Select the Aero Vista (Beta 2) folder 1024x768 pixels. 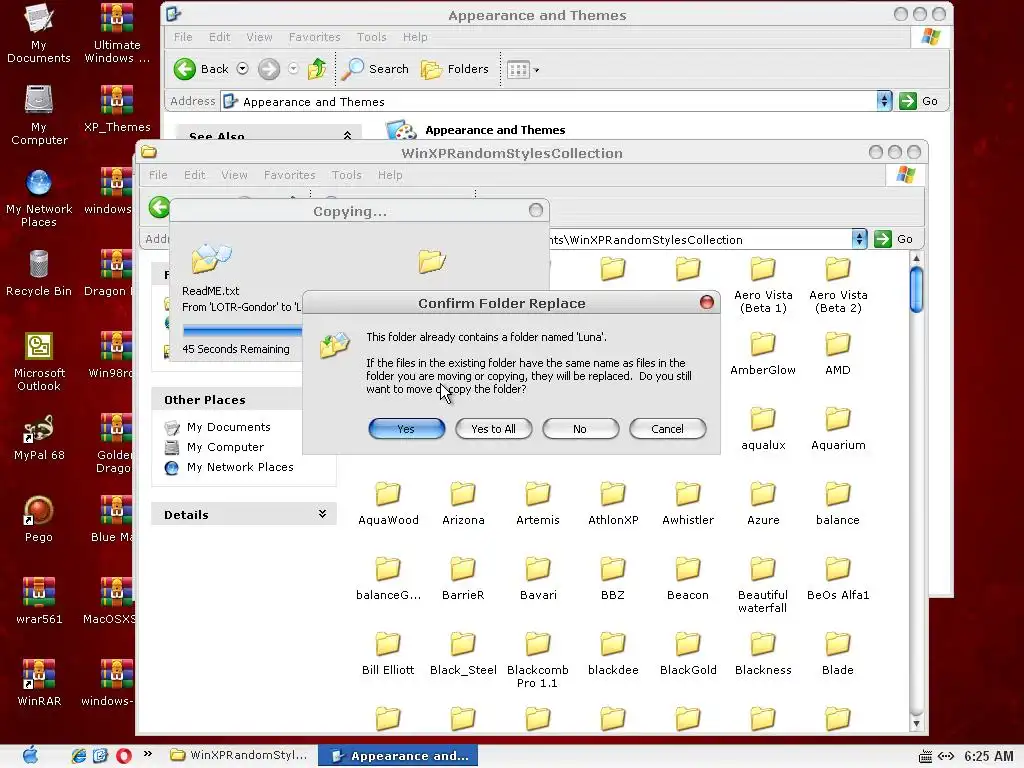pyautogui.click(x=838, y=285)
